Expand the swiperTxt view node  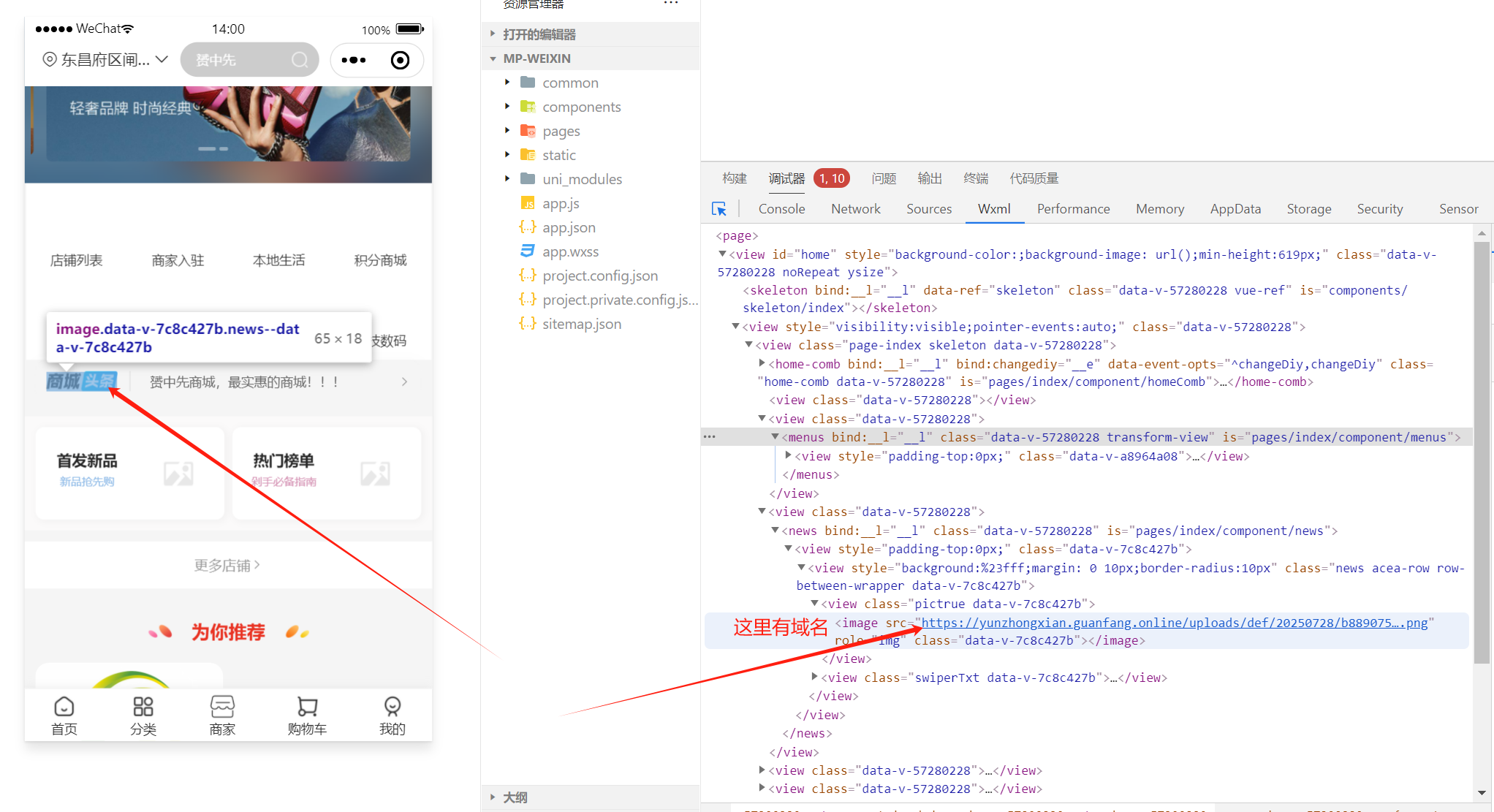(x=814, y=678)
